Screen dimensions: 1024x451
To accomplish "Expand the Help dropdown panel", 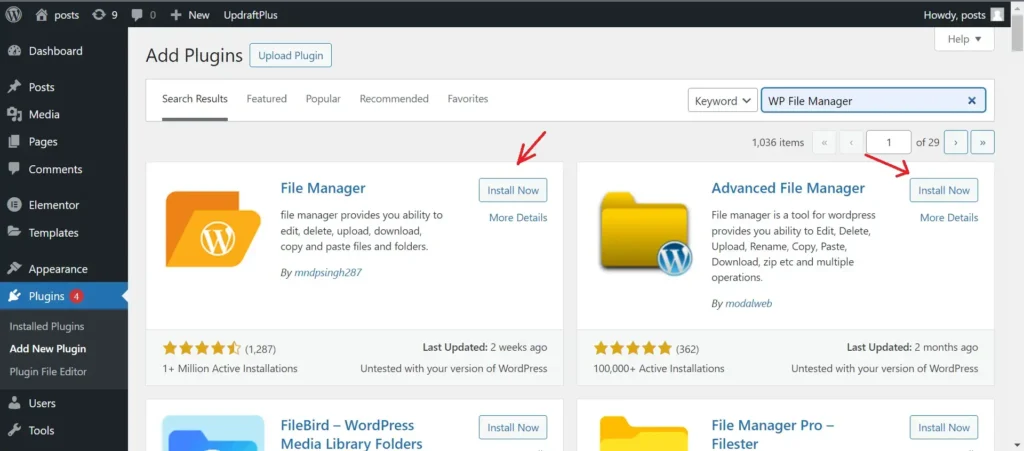I will [x=964, y=39].
